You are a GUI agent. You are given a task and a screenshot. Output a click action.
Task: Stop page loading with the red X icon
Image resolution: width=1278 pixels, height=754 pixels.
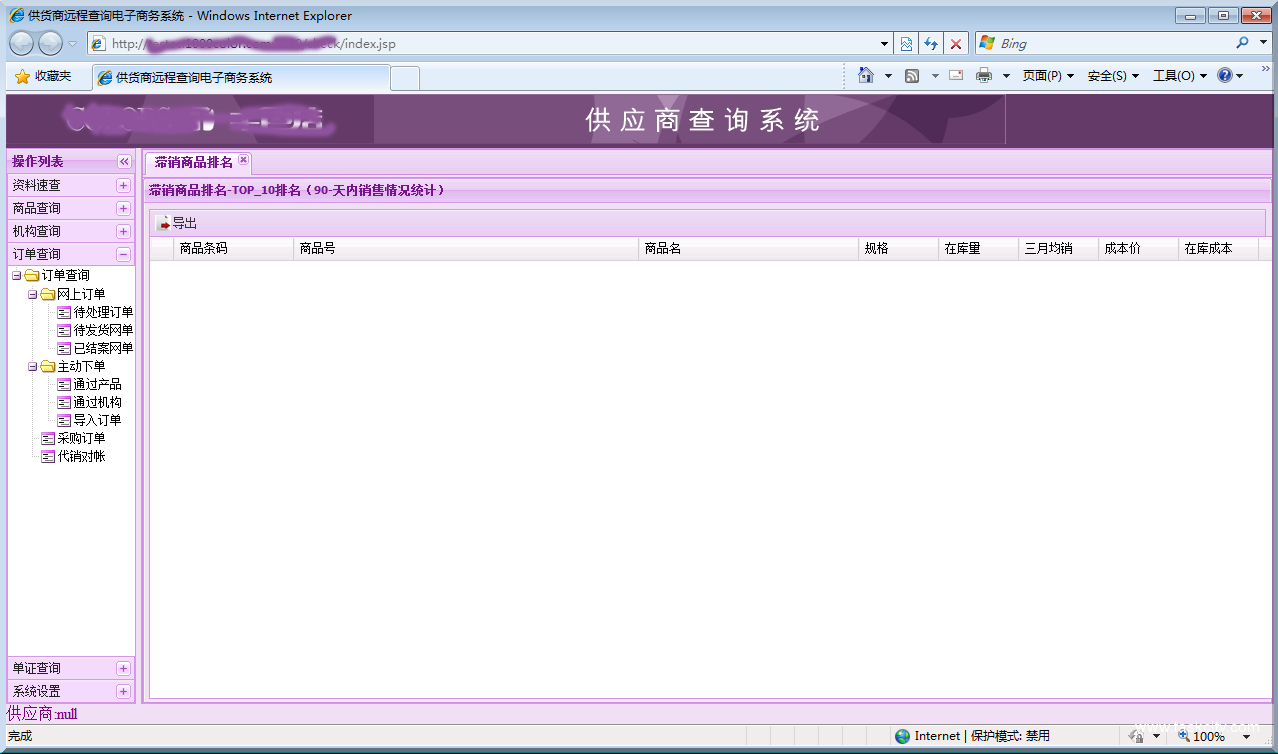point(955,43)
